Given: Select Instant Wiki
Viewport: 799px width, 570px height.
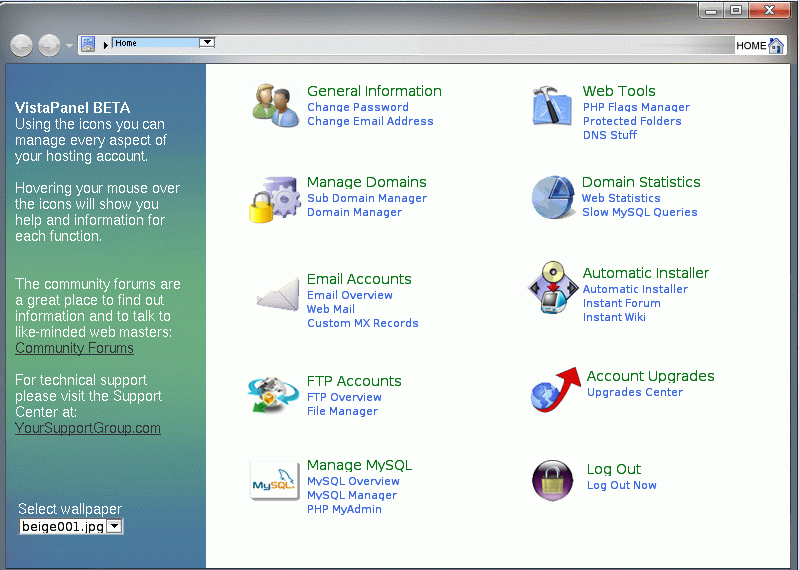Looking at the screenshot, I should (x=614, y=317).
